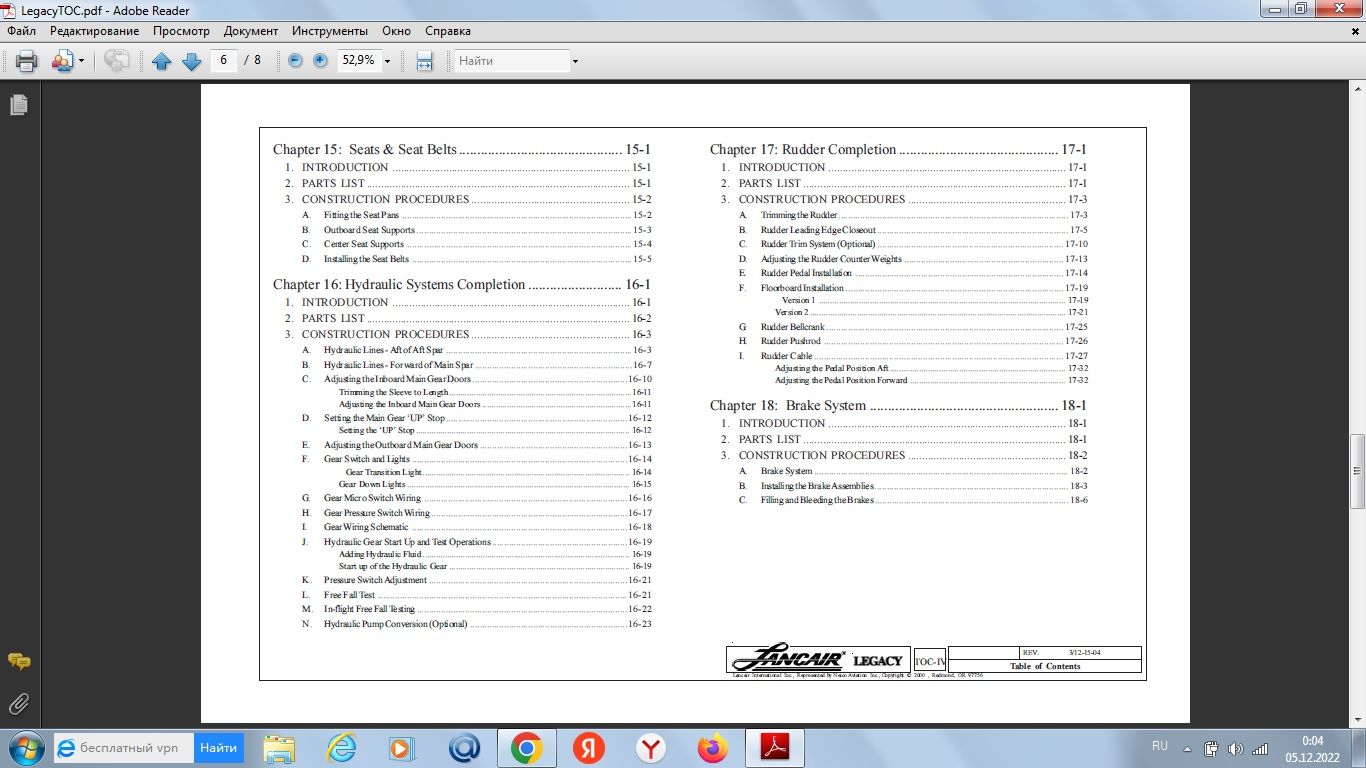Click the fit-width scrolling mode icon
The height and width of the screenshot is (768, 1366).
pyautogui.click(x=424, y=61)
